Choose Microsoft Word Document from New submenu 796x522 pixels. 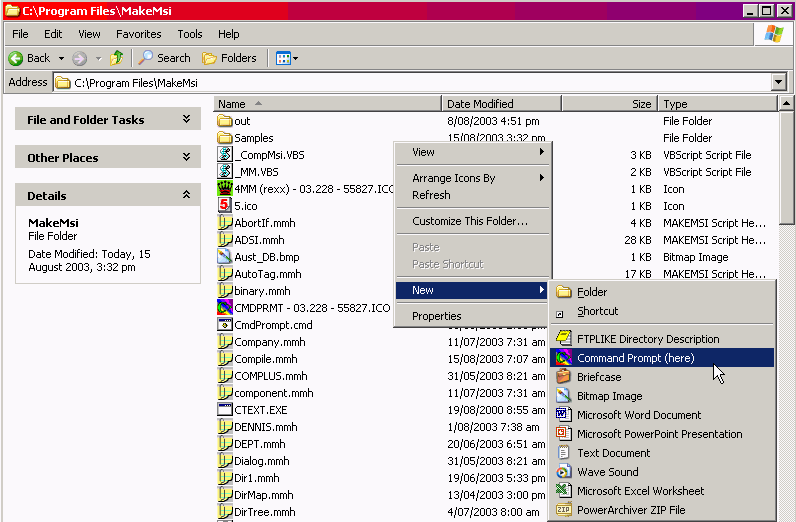(x=638, y=415)
